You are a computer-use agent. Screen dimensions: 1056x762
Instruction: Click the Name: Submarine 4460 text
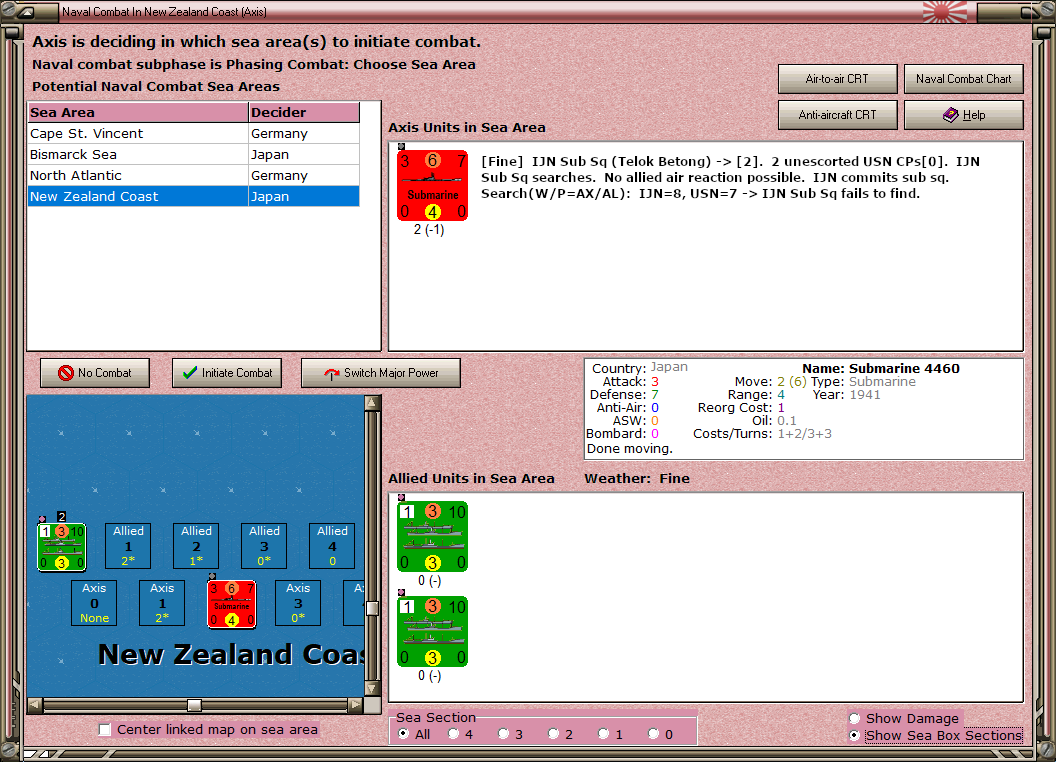(x=880, y=369)
